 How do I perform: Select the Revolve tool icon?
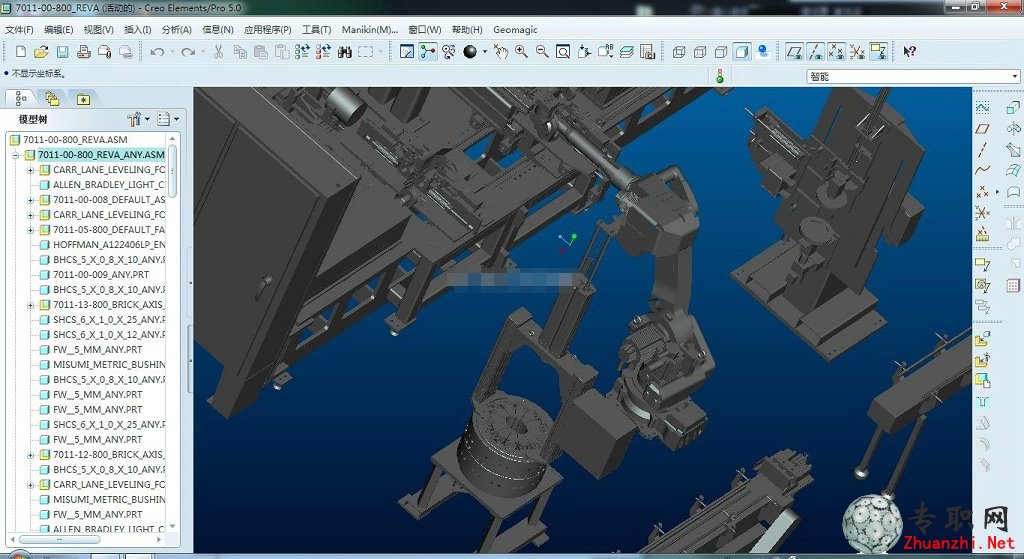[x=1013, y=129]
